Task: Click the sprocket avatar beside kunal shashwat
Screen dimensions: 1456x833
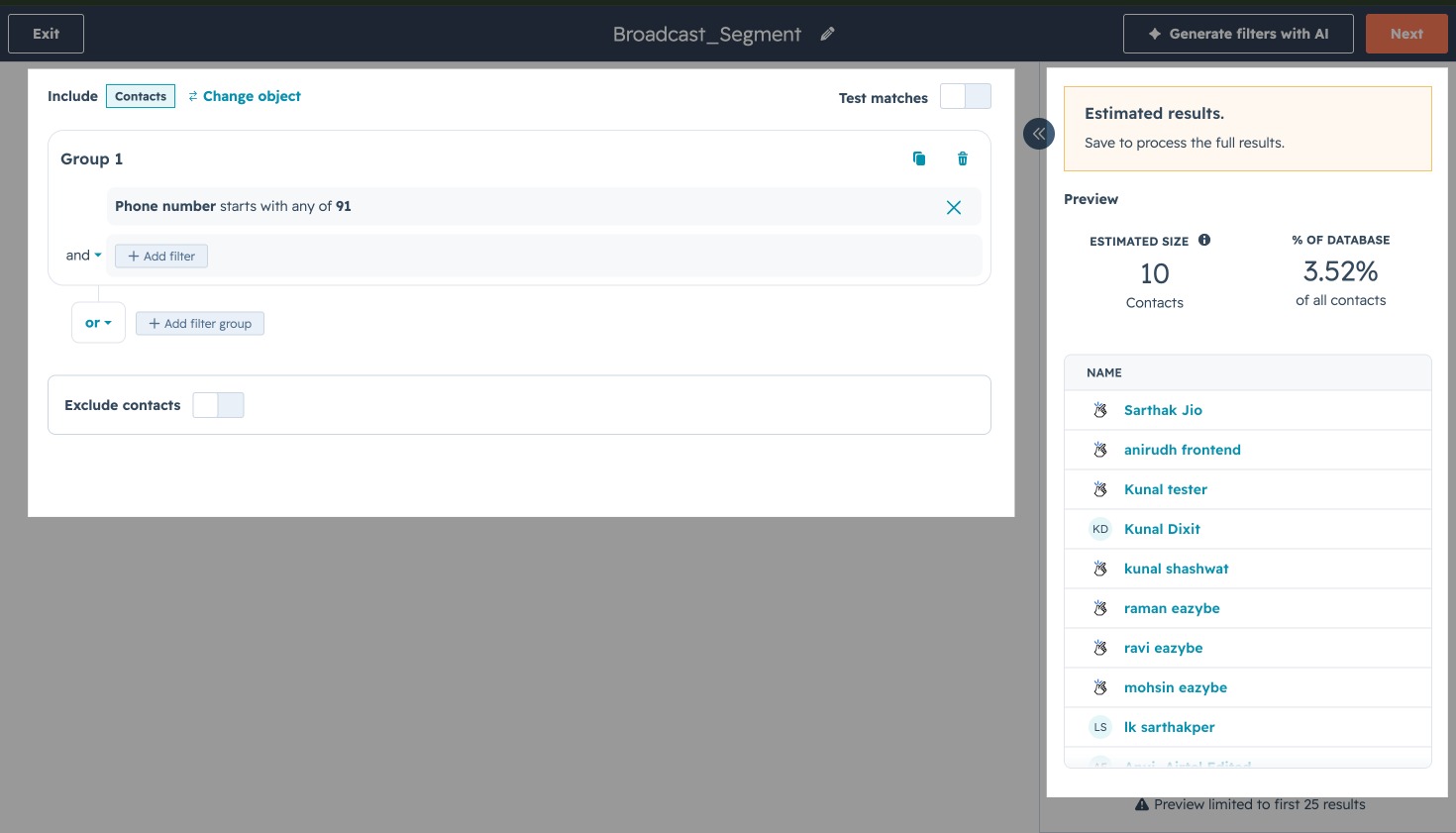Action: tap(1100, 569)
